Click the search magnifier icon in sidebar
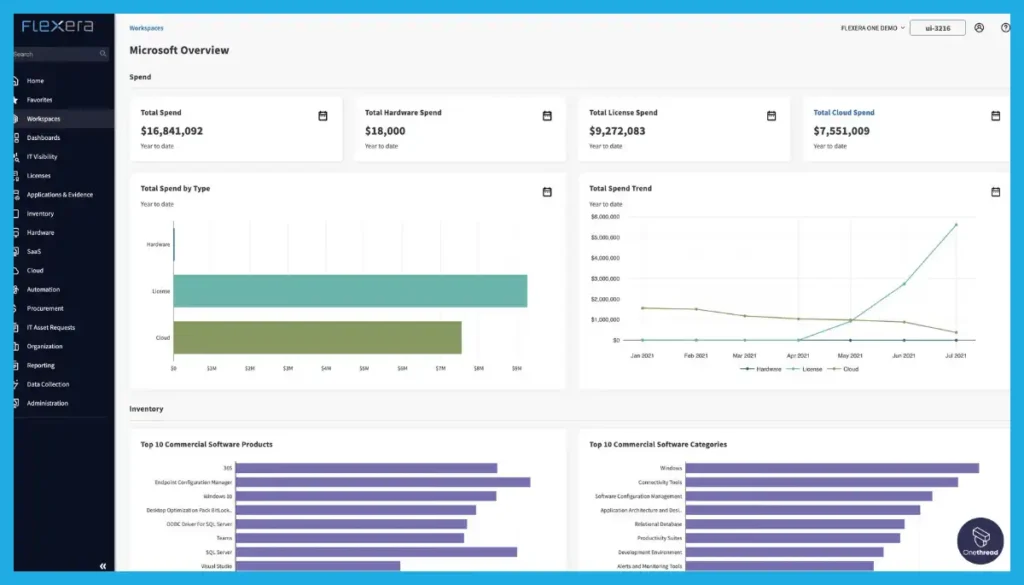1024x585 pixels. [103, 54]
